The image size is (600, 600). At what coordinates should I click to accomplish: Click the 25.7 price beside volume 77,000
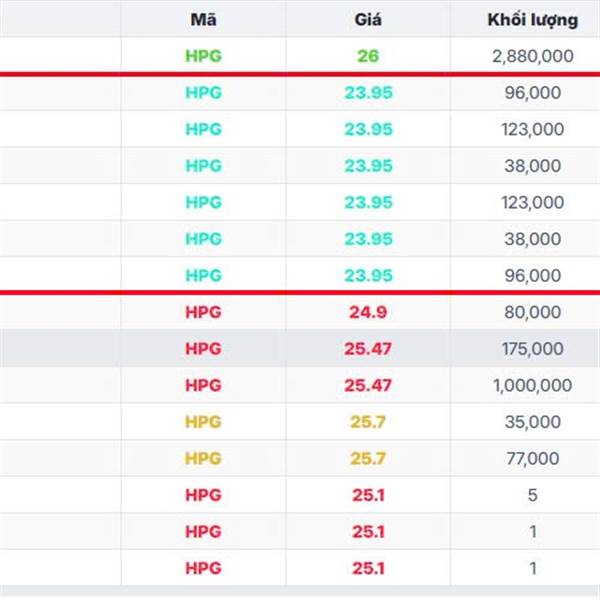click(368, 458)
